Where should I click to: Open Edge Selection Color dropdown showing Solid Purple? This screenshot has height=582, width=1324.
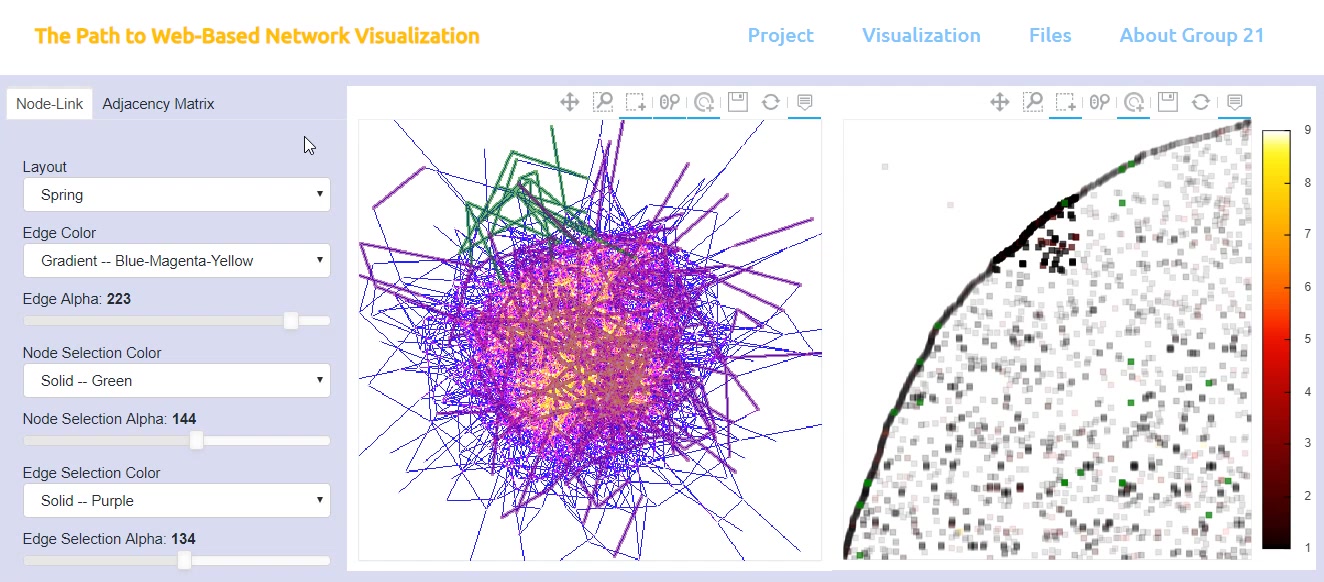176,501
